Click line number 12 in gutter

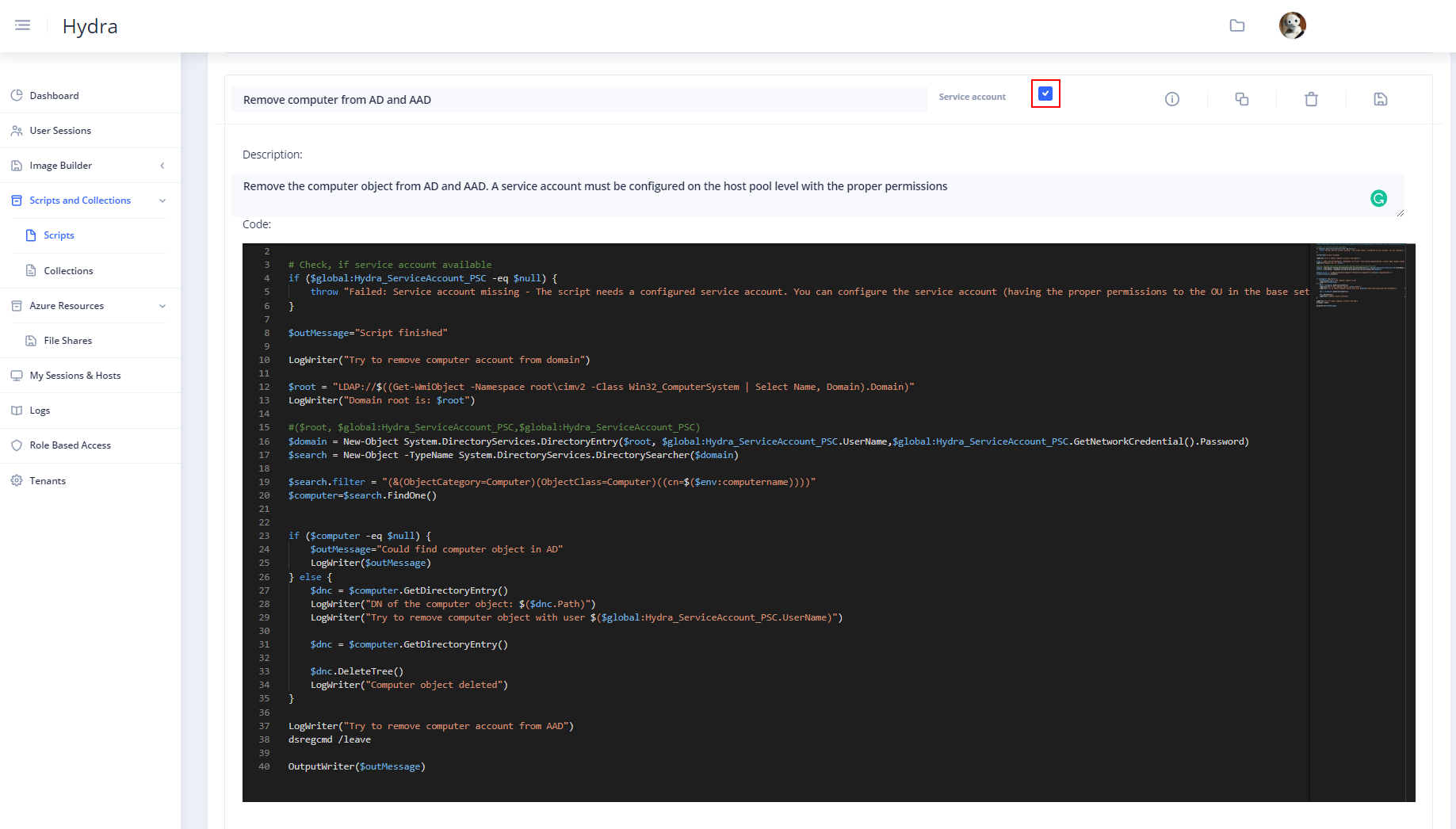tap(264, 387)
